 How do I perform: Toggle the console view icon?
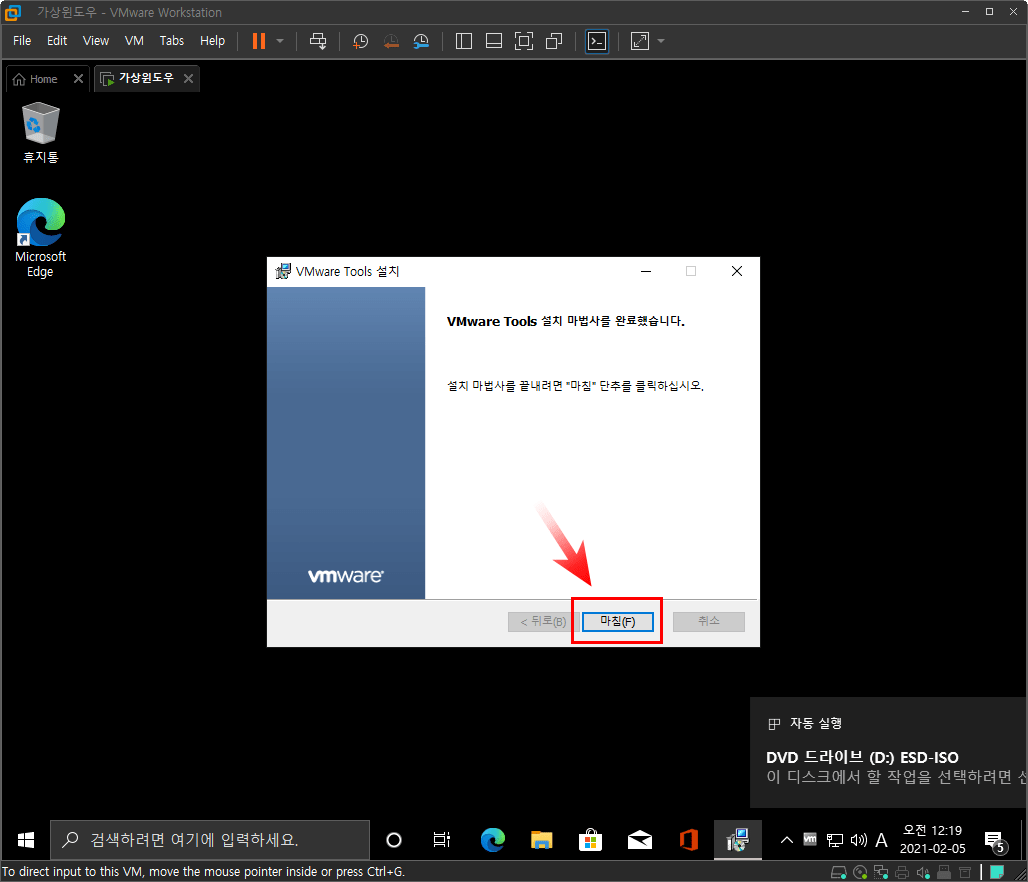click(597, 41)
